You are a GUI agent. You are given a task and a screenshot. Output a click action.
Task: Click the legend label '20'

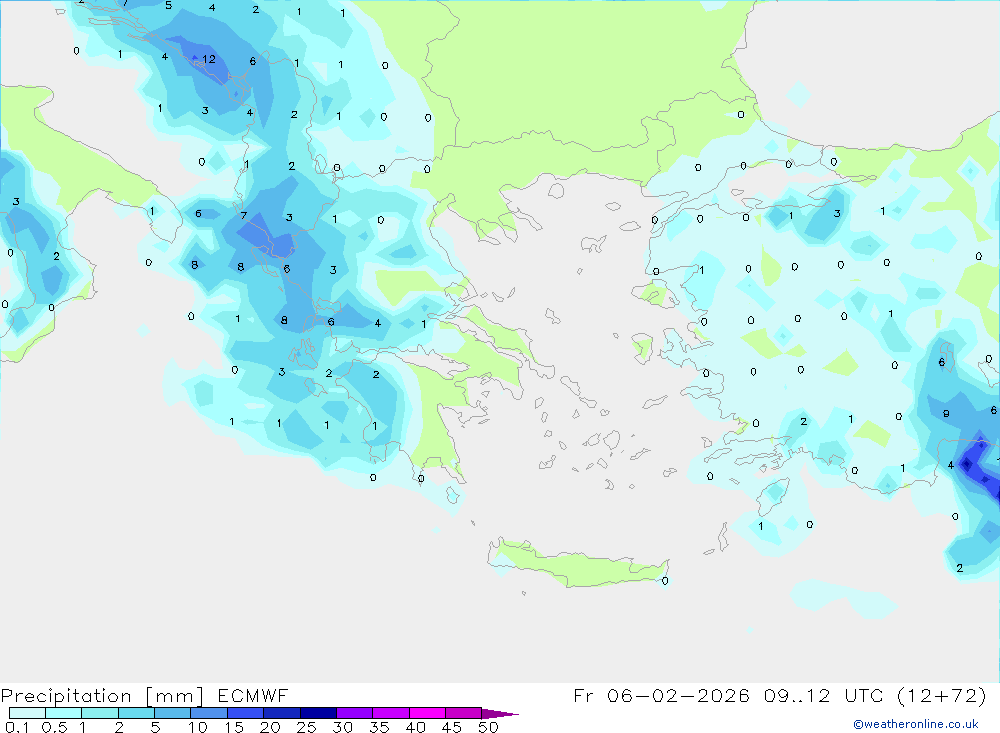click(270, 727)
